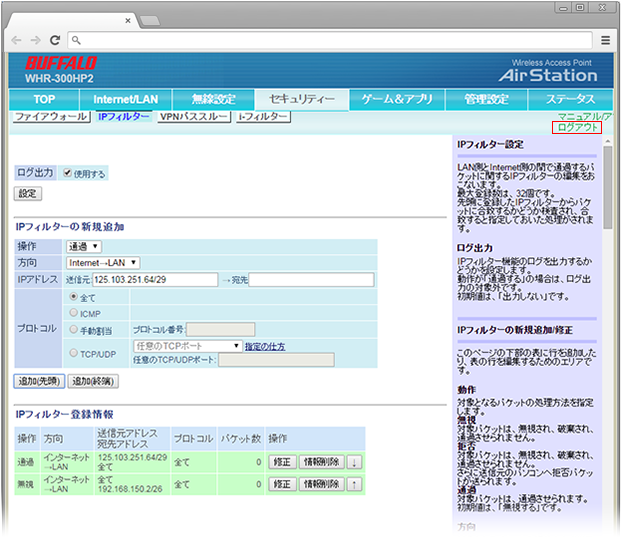
Task: Click the マニュアル link
Action: [585, 117]
